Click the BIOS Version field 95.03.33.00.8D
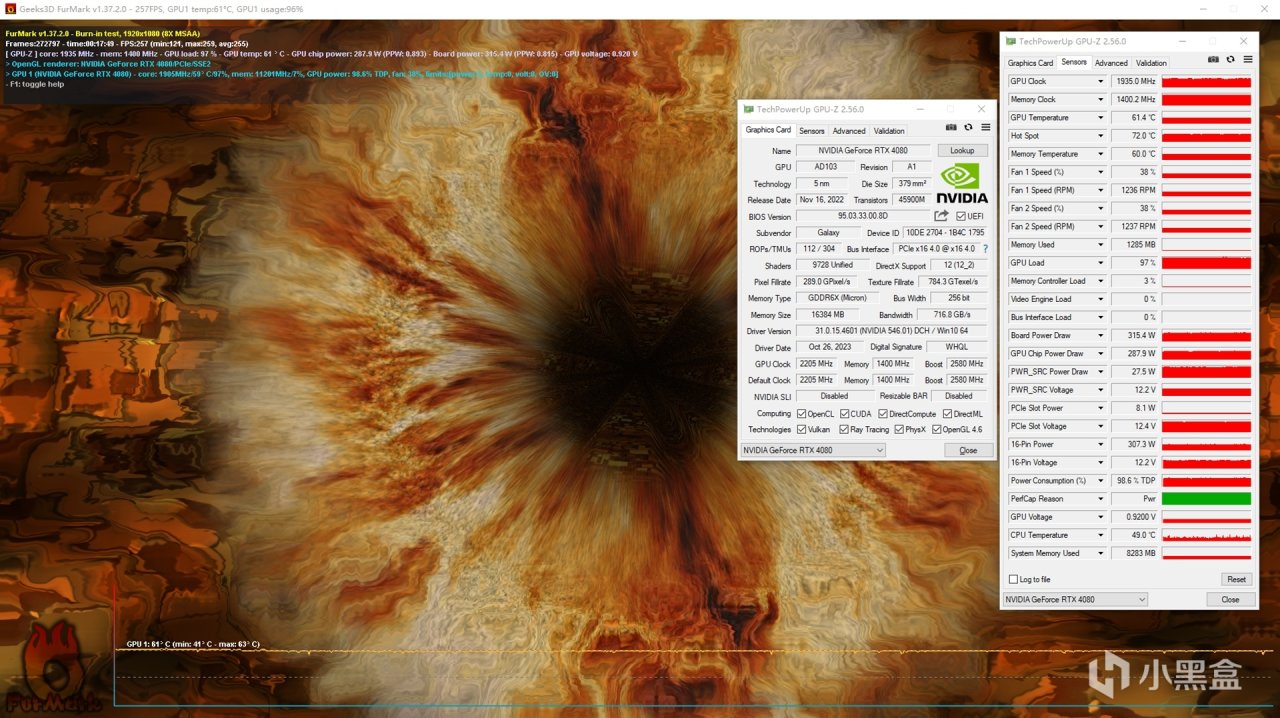1280x718 pixels. coord(863,216)
